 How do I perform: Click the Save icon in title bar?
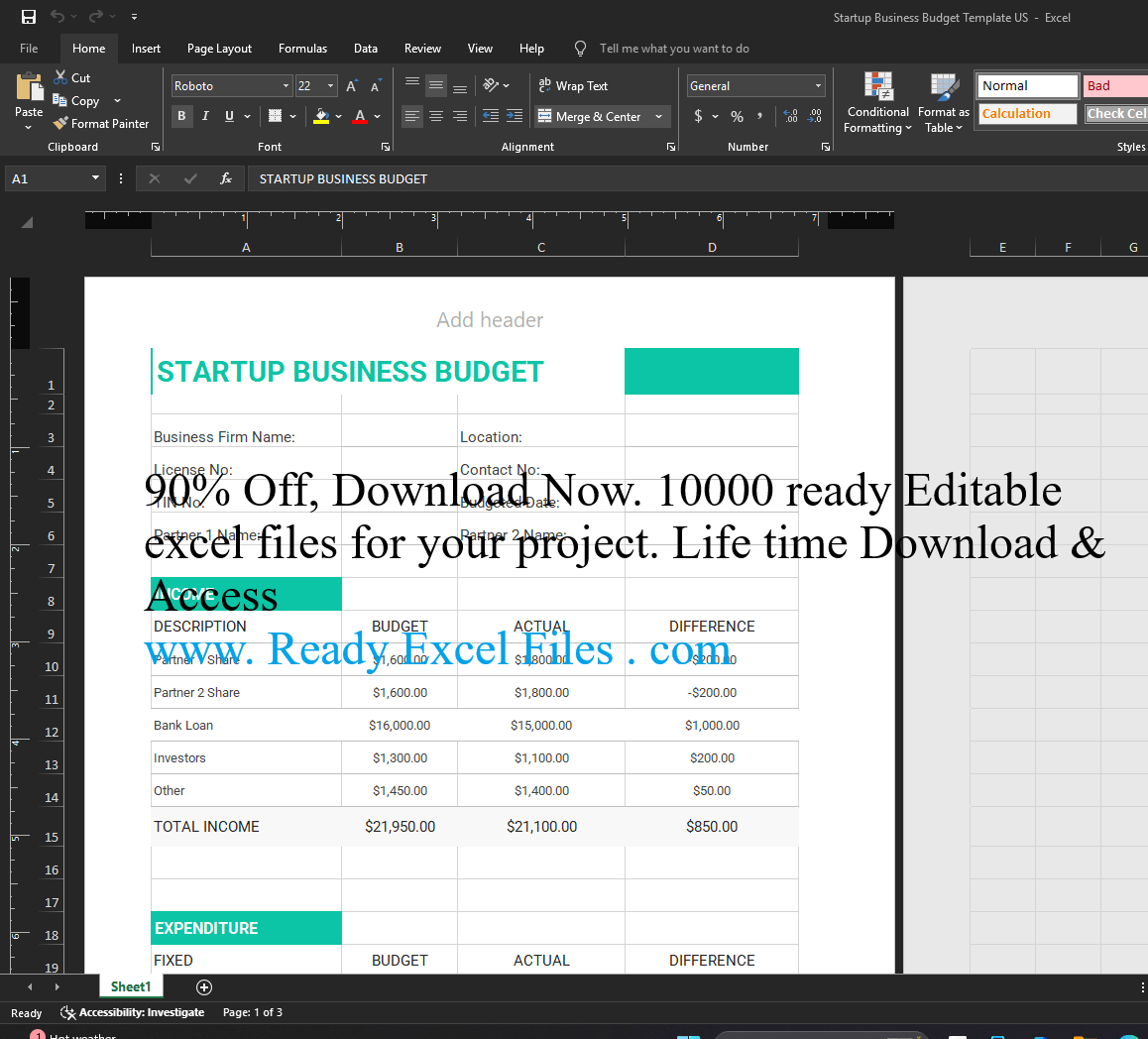pyautogui.click(x=29, y=17)
